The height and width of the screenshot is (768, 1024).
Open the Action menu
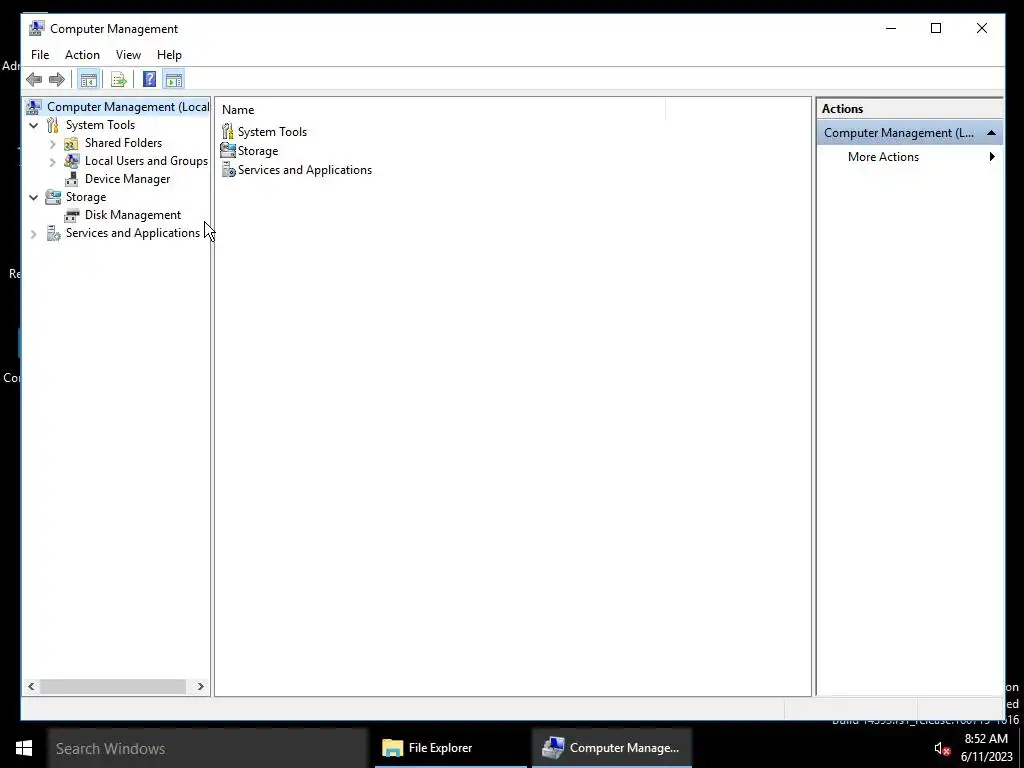tap(82, 55)
